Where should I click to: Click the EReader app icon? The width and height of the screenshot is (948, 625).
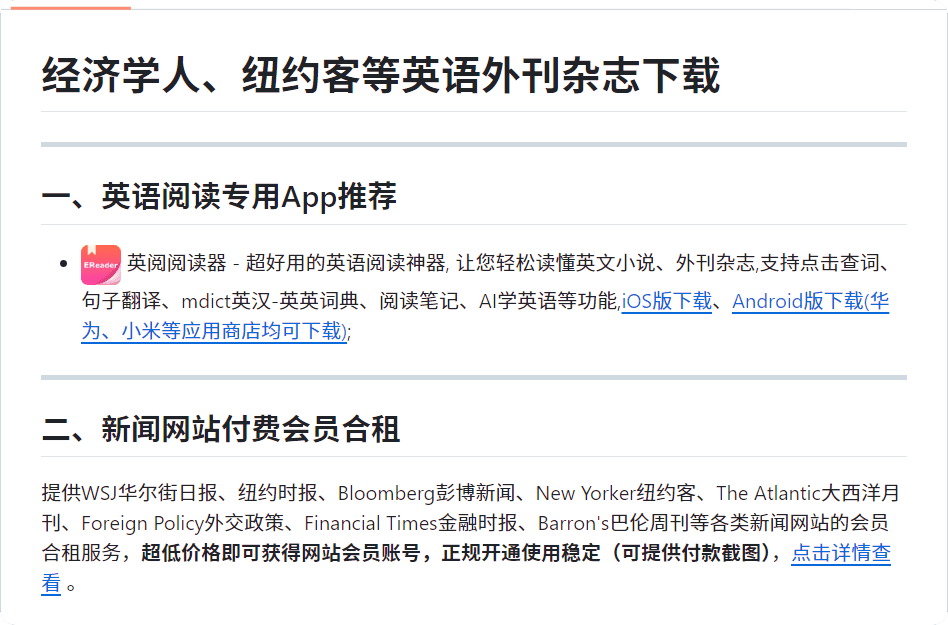click(x=101, y=264)
